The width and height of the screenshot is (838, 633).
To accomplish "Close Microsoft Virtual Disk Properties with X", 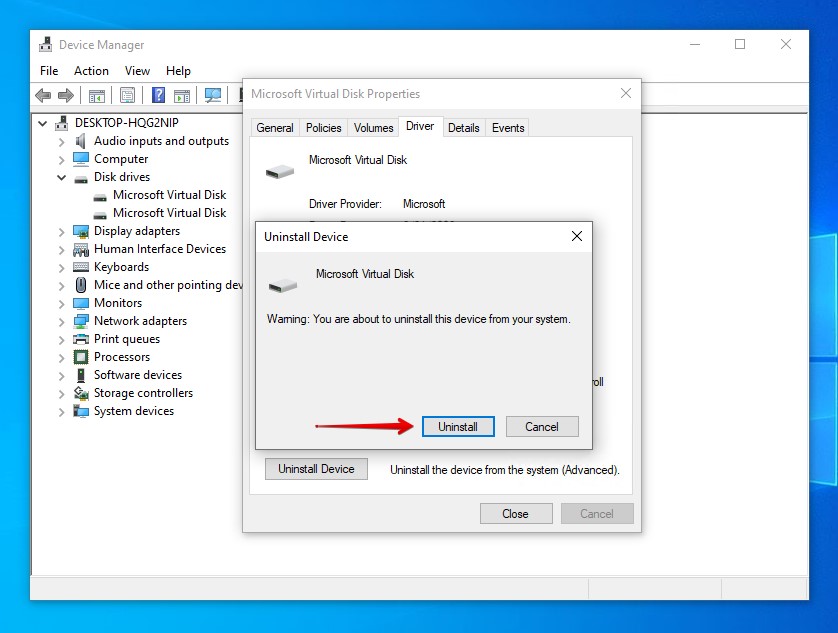I will tap(626, 94).
